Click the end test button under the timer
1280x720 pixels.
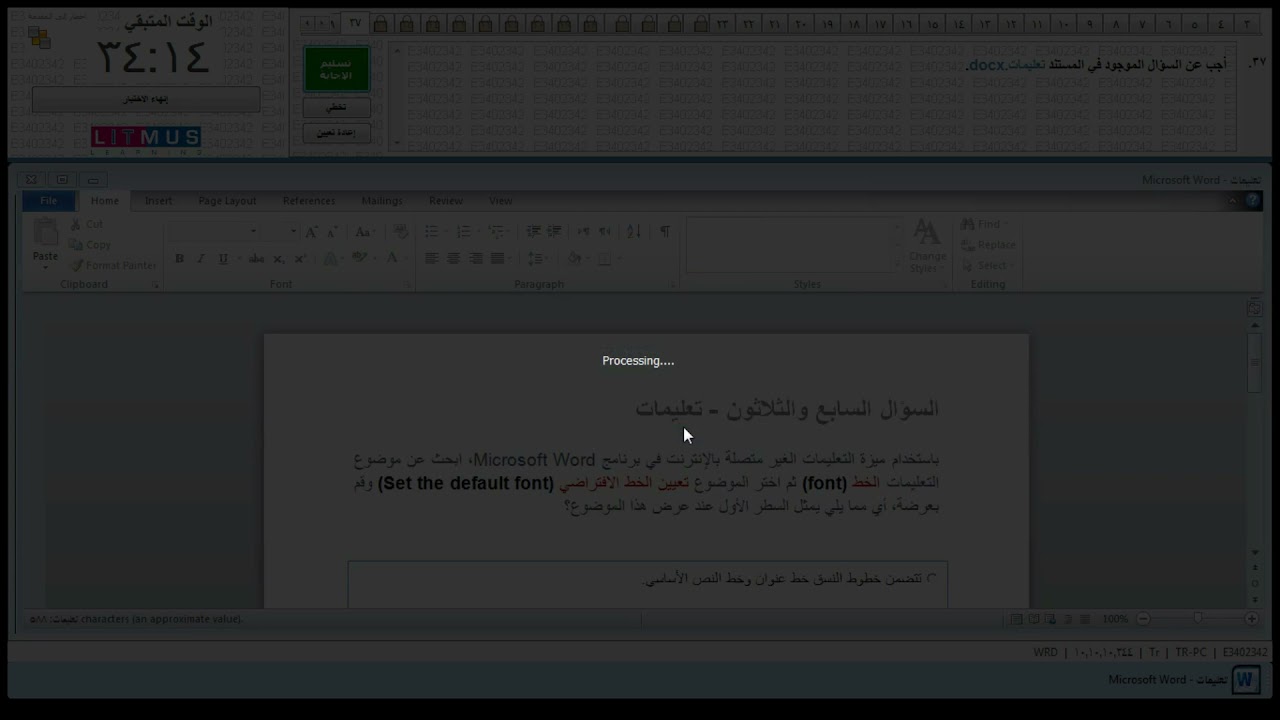146,99
